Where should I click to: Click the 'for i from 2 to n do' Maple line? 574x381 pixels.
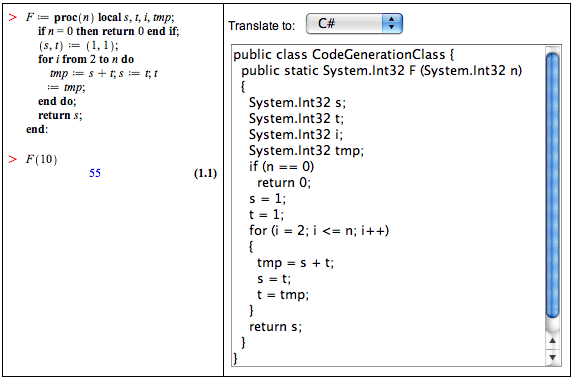pyautogui.click(x=86, y=59)
